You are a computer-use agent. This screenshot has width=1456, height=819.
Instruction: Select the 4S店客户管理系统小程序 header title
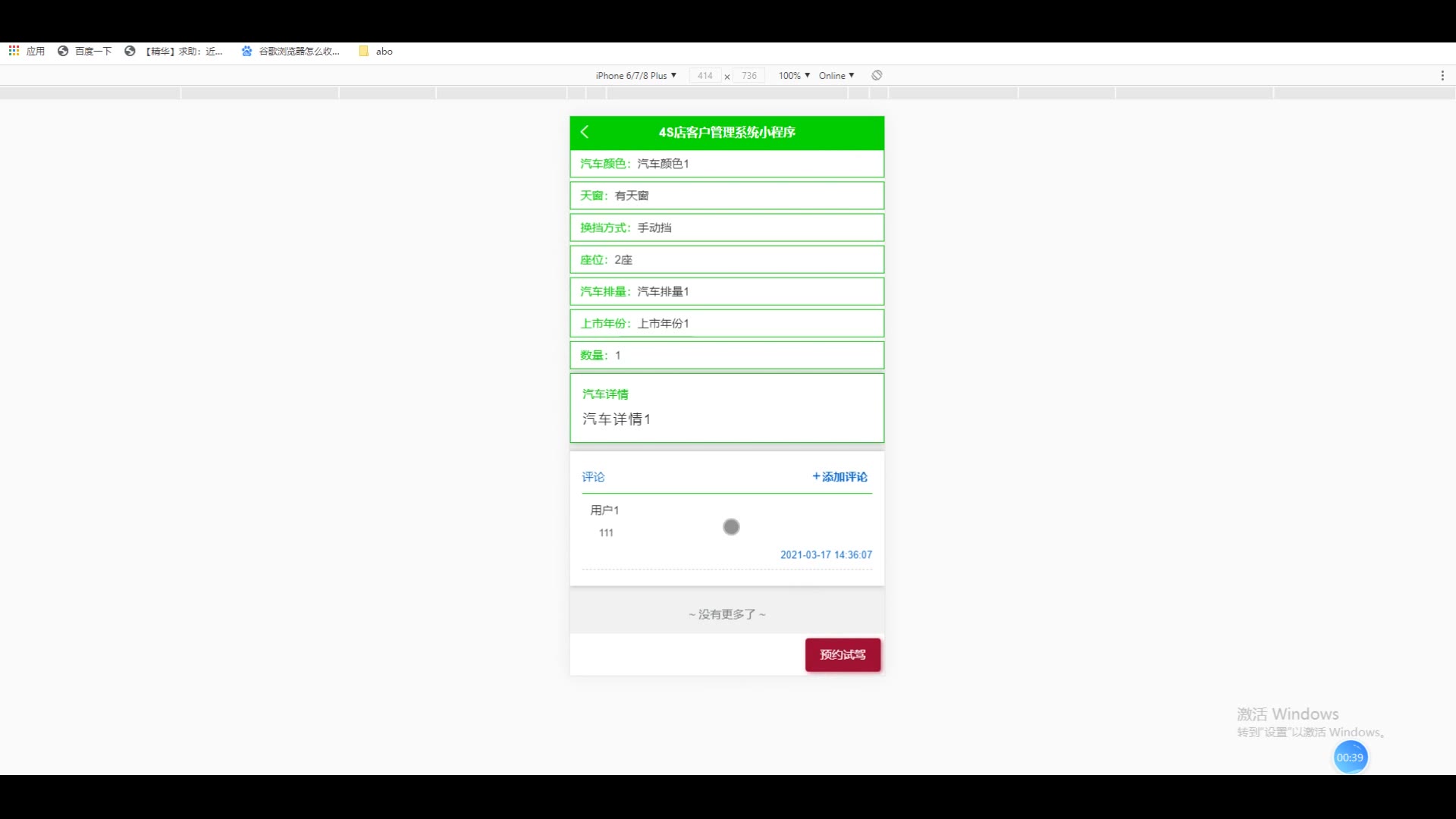click(726, 132)
